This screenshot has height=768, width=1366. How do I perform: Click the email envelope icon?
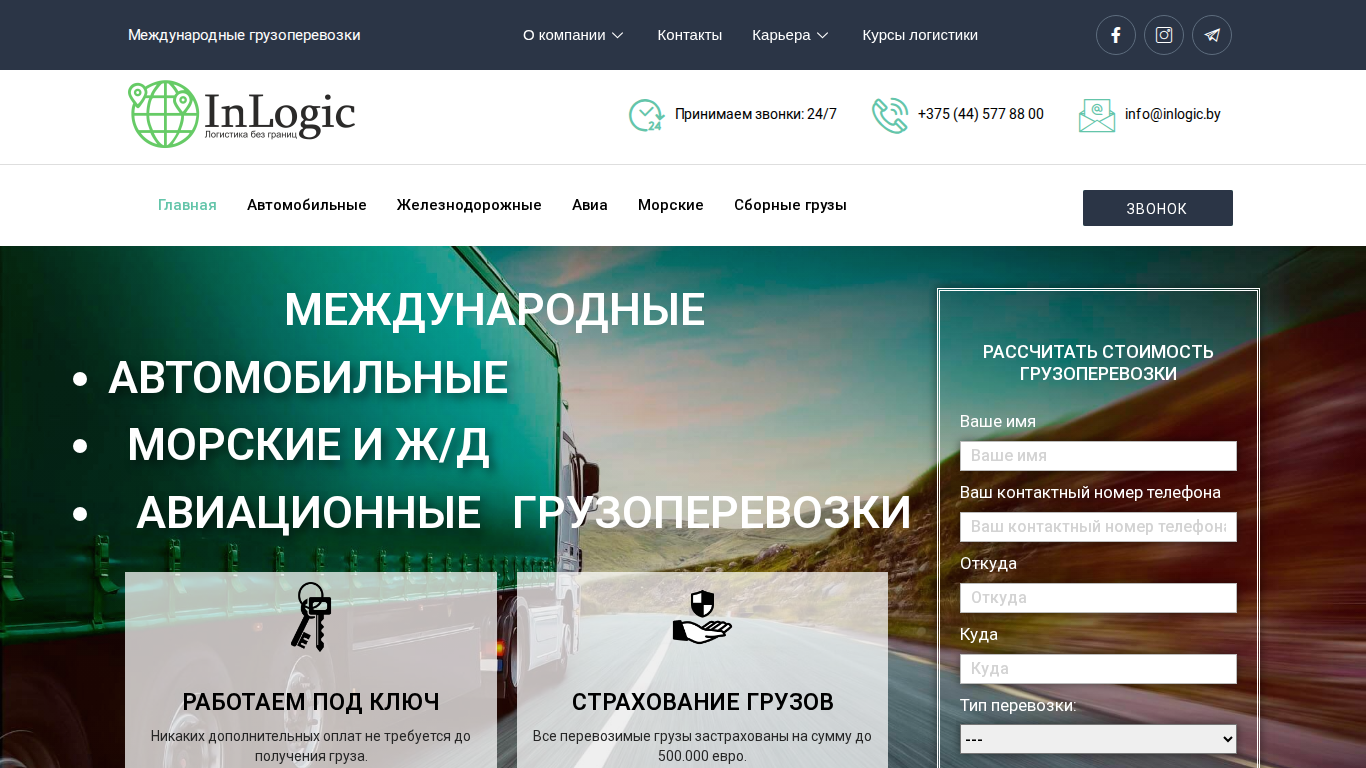tap(1097, 115)
